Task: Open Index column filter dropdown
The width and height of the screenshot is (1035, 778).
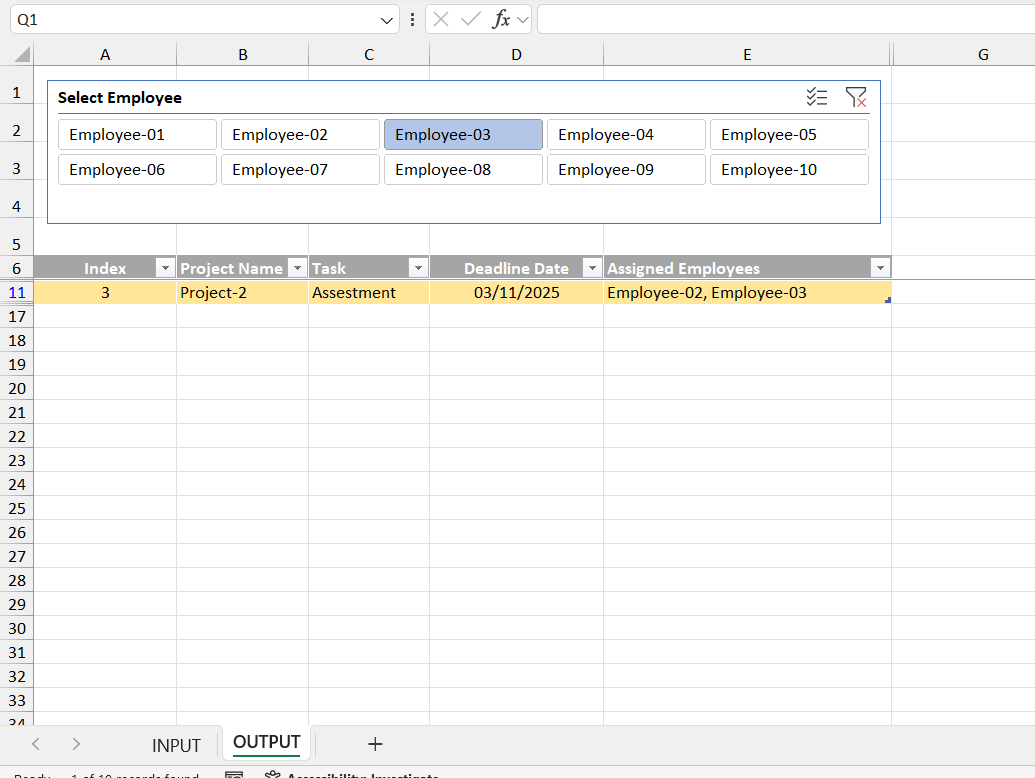Action: click(x=165, y=268)
